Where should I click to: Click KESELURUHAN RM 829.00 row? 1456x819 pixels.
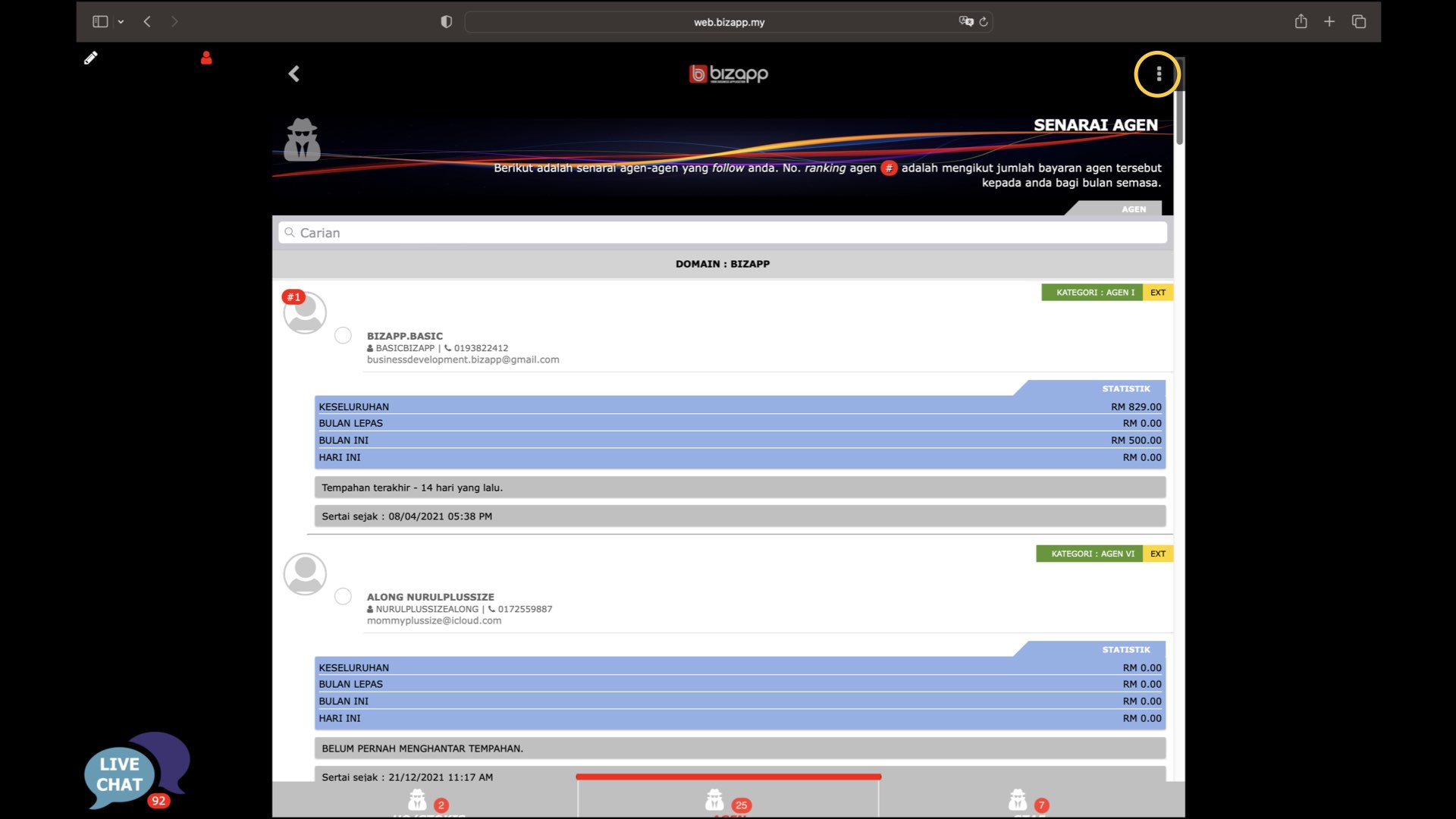coord(739,406)
